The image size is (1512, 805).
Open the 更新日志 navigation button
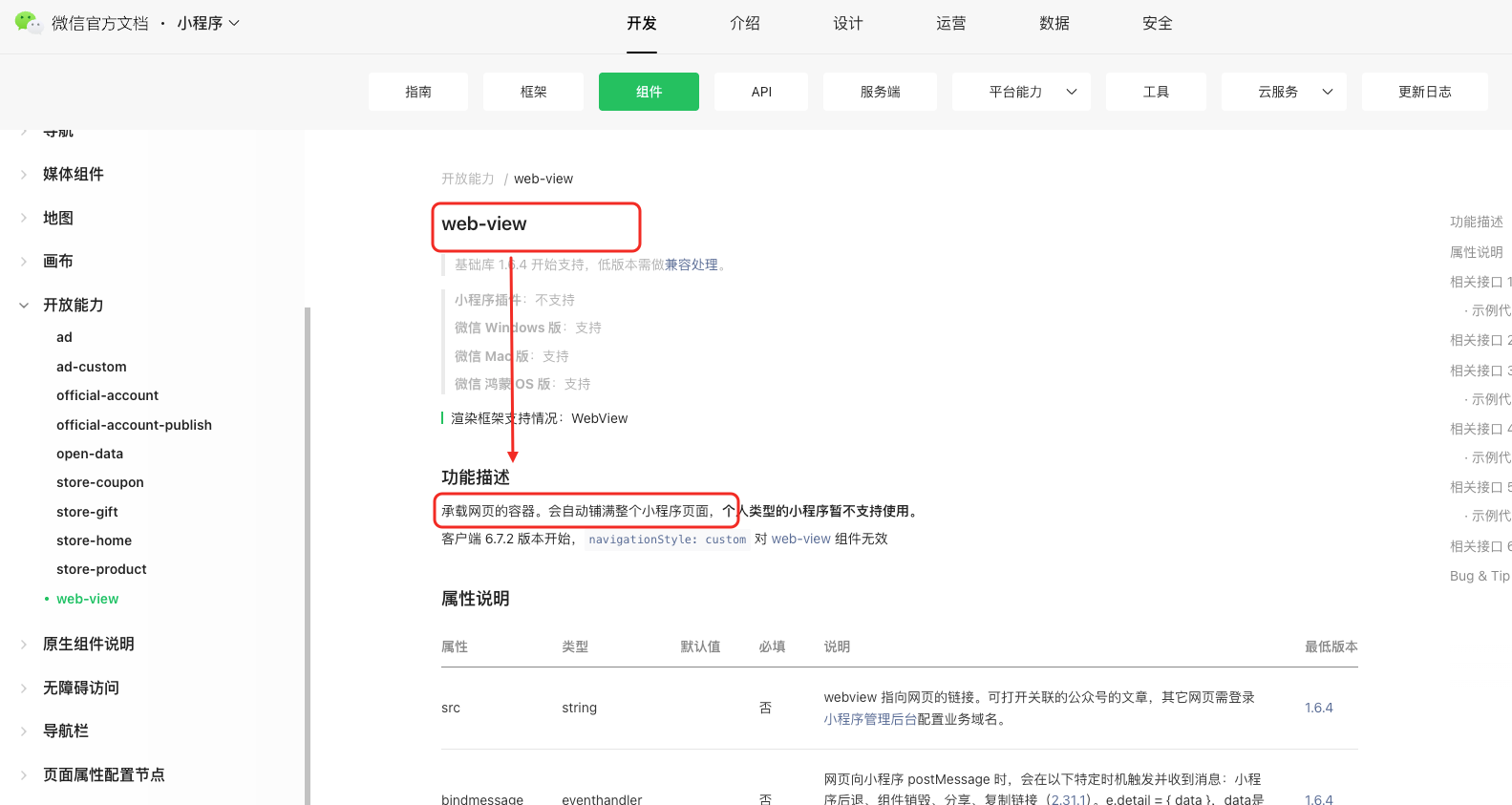pos(1424,92)
